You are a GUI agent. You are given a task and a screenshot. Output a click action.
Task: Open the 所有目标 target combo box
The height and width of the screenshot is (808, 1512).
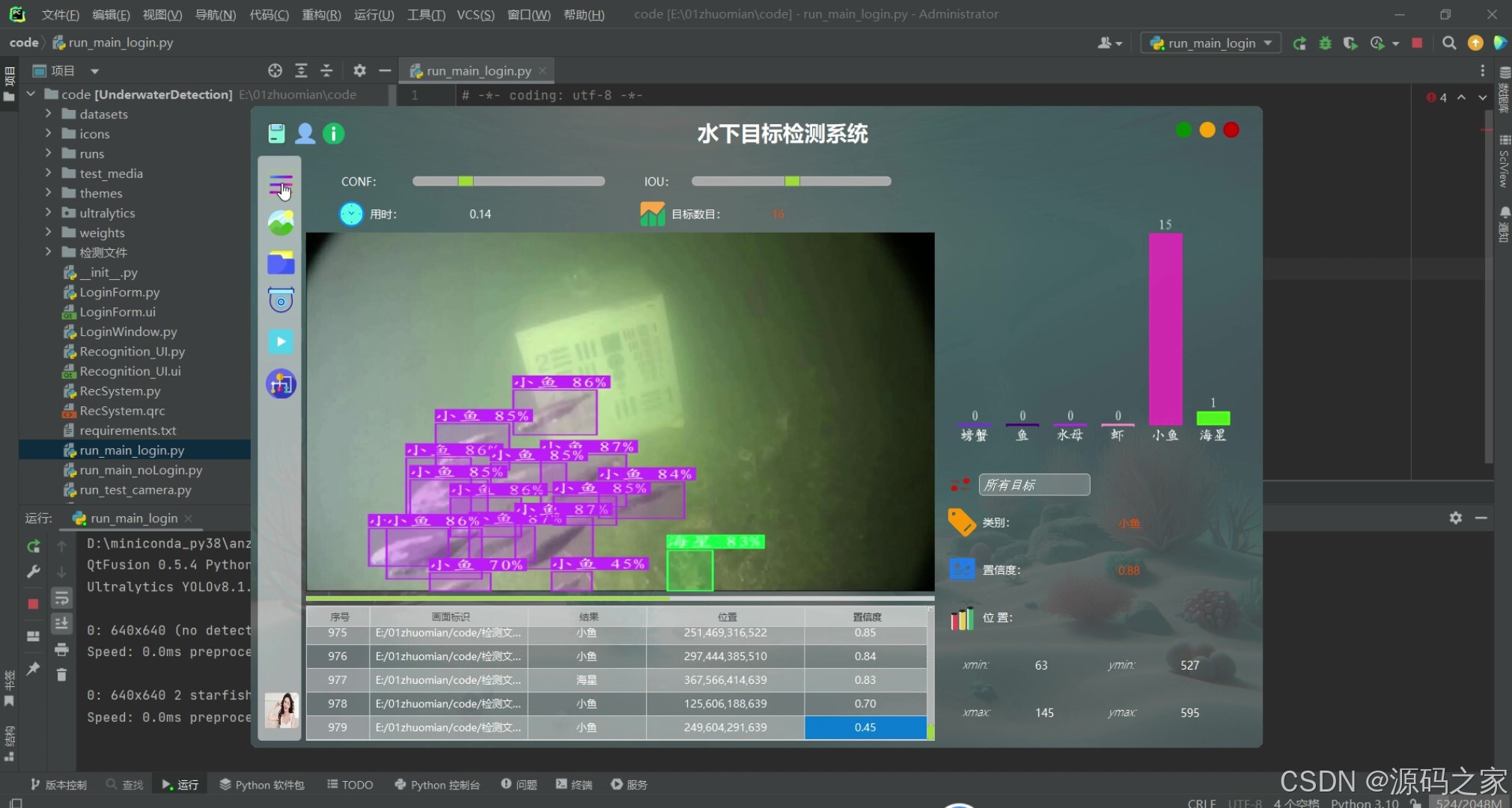[x=1034, y=485]
